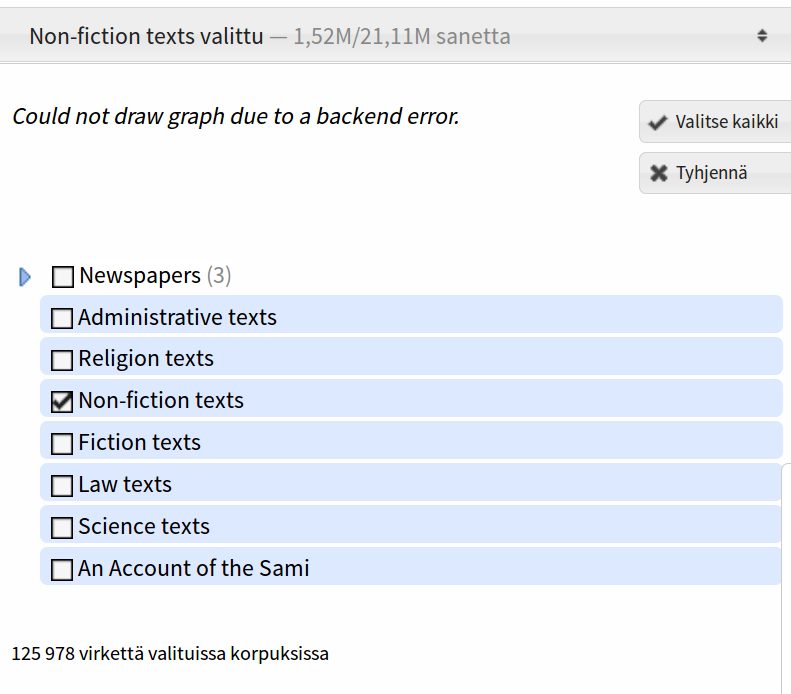Click the Administrative texts row label

177,317
